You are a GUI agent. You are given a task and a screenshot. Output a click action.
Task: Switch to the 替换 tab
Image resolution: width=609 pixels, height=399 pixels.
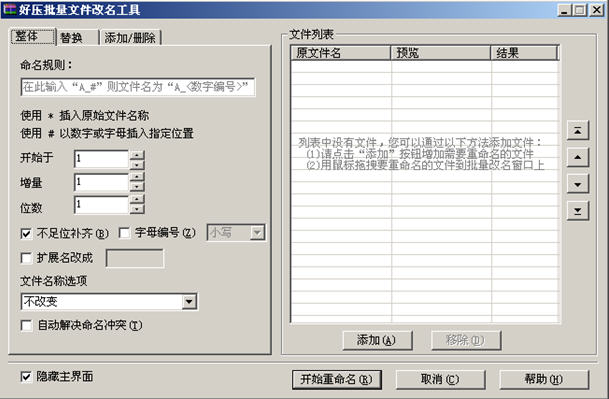coord(77,38)
